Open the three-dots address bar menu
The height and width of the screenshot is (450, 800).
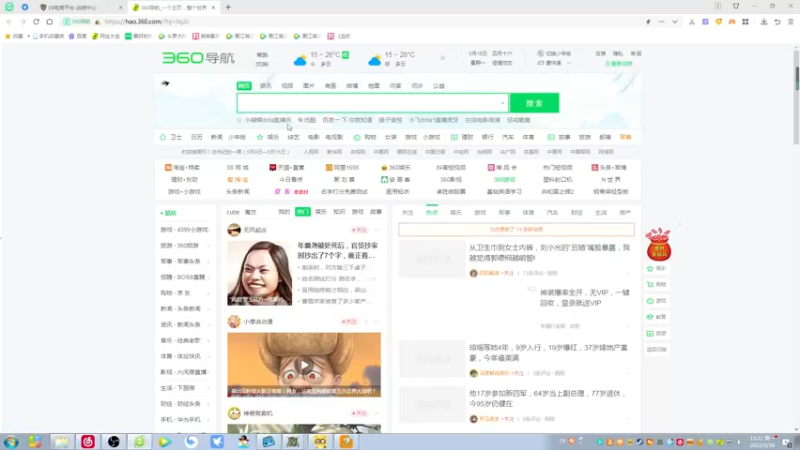point(661,22)
